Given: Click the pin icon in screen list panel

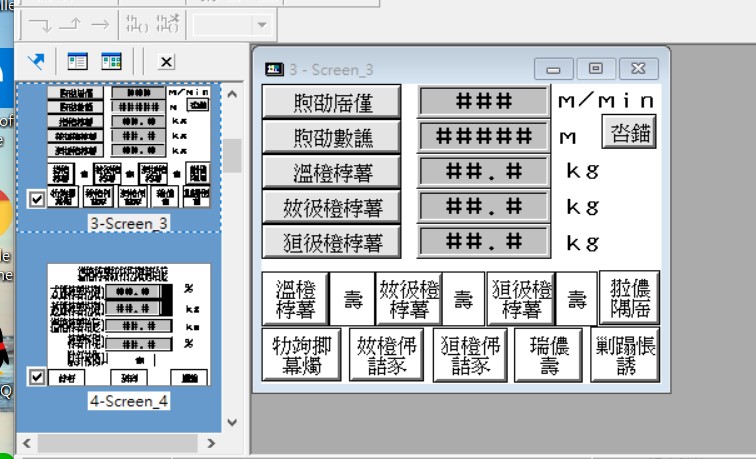Looking at the screenshot, I should click(36, 62).
